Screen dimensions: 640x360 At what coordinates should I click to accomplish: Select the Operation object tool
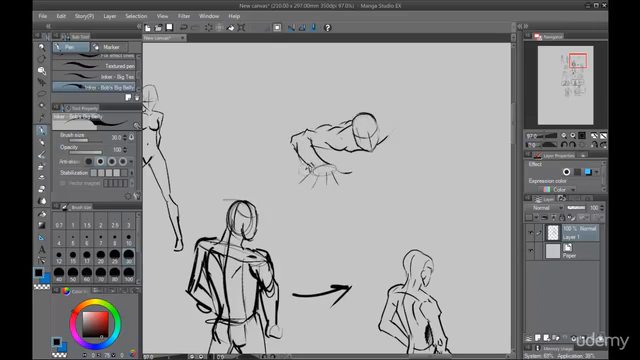point(42,71)
